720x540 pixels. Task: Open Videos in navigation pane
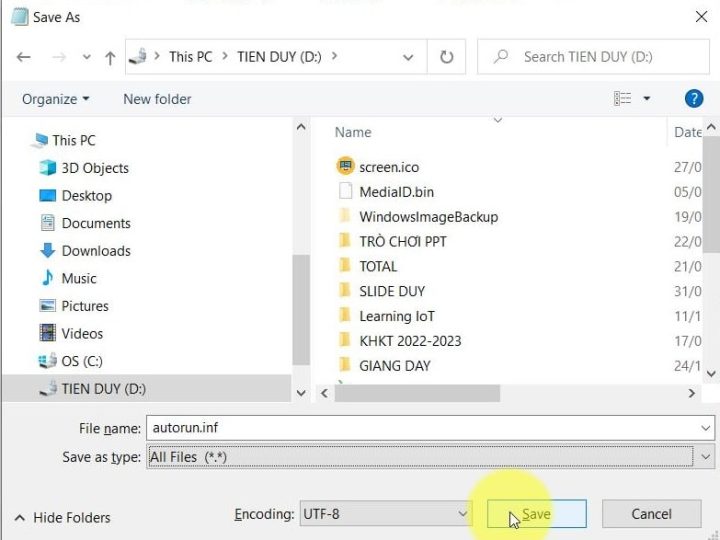click(x=82, y=333)
